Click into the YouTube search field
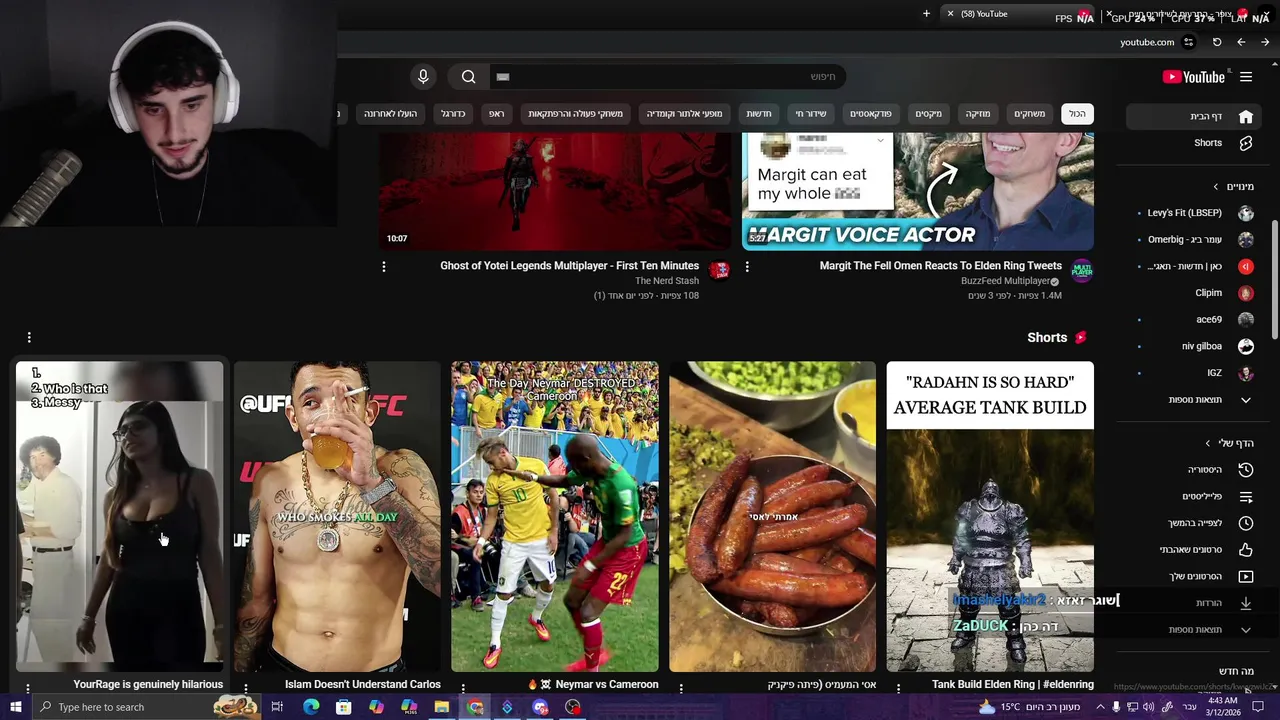Screen dimensions: 1280x720 click(670, 77)
